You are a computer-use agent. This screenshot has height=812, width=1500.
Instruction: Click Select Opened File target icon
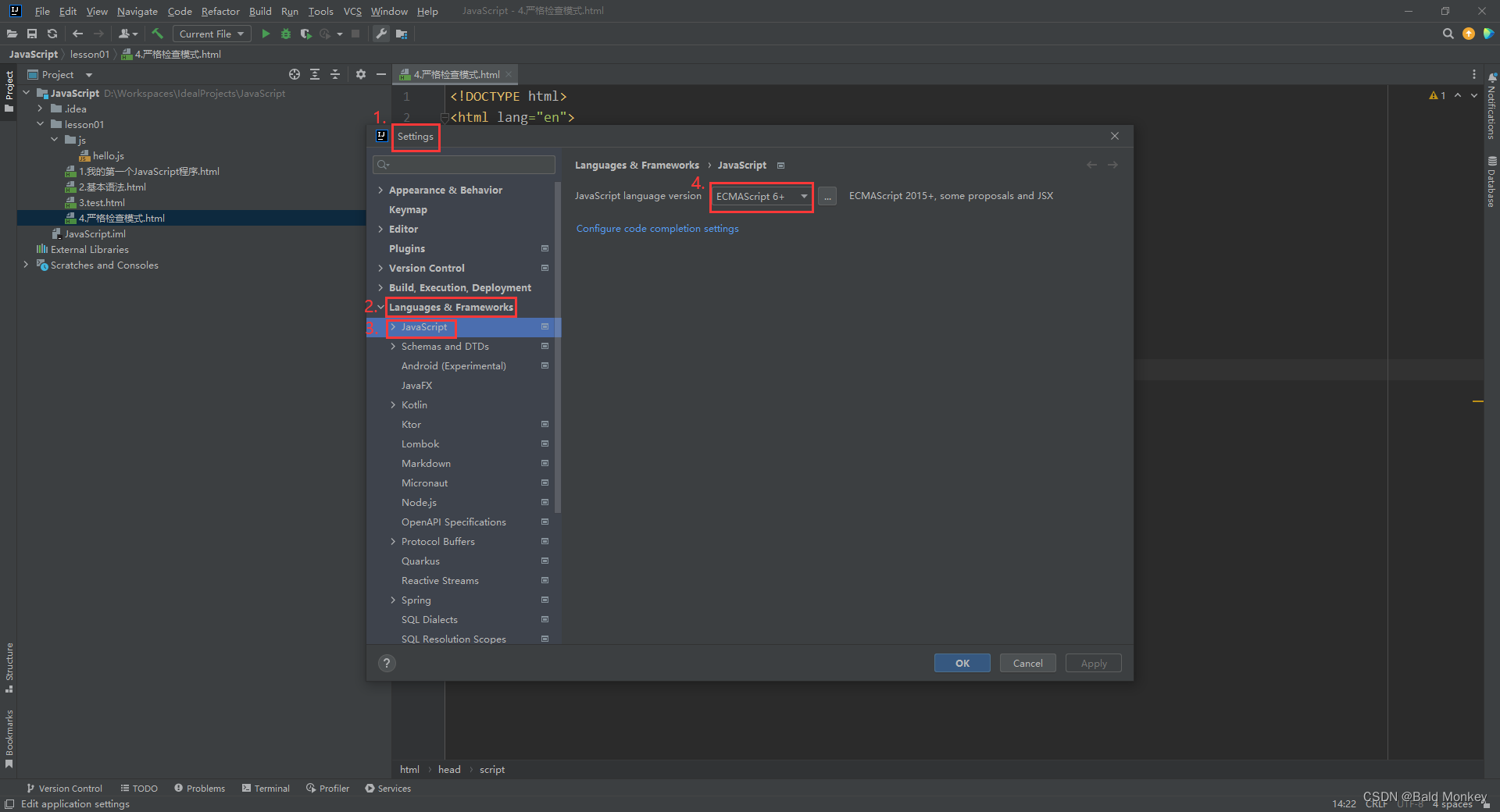(x=295, y=74)
